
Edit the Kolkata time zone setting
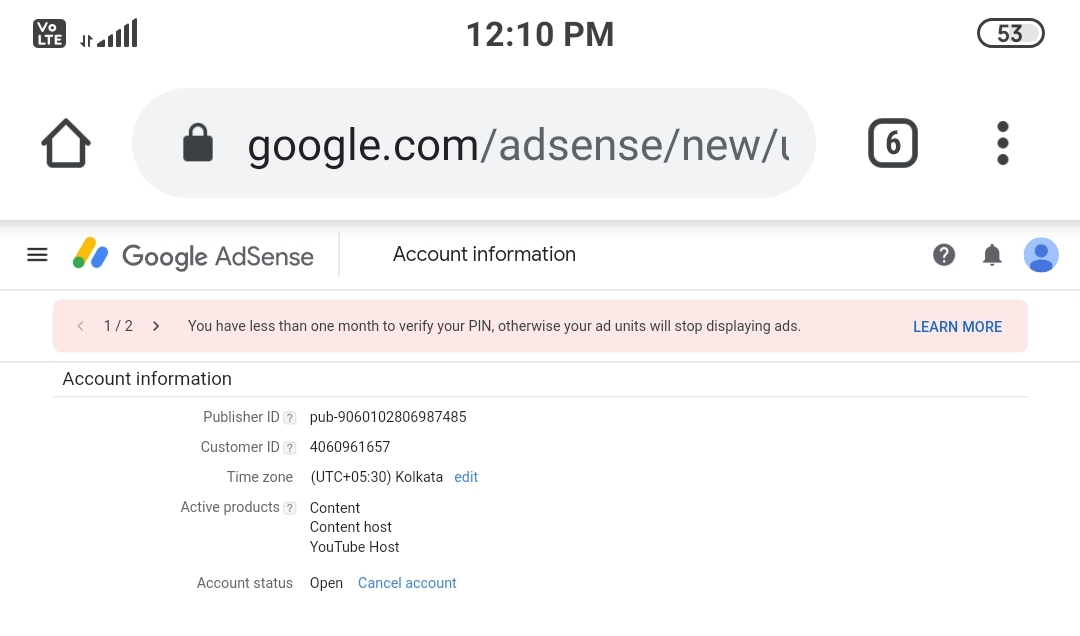click(x=466, y=477)
